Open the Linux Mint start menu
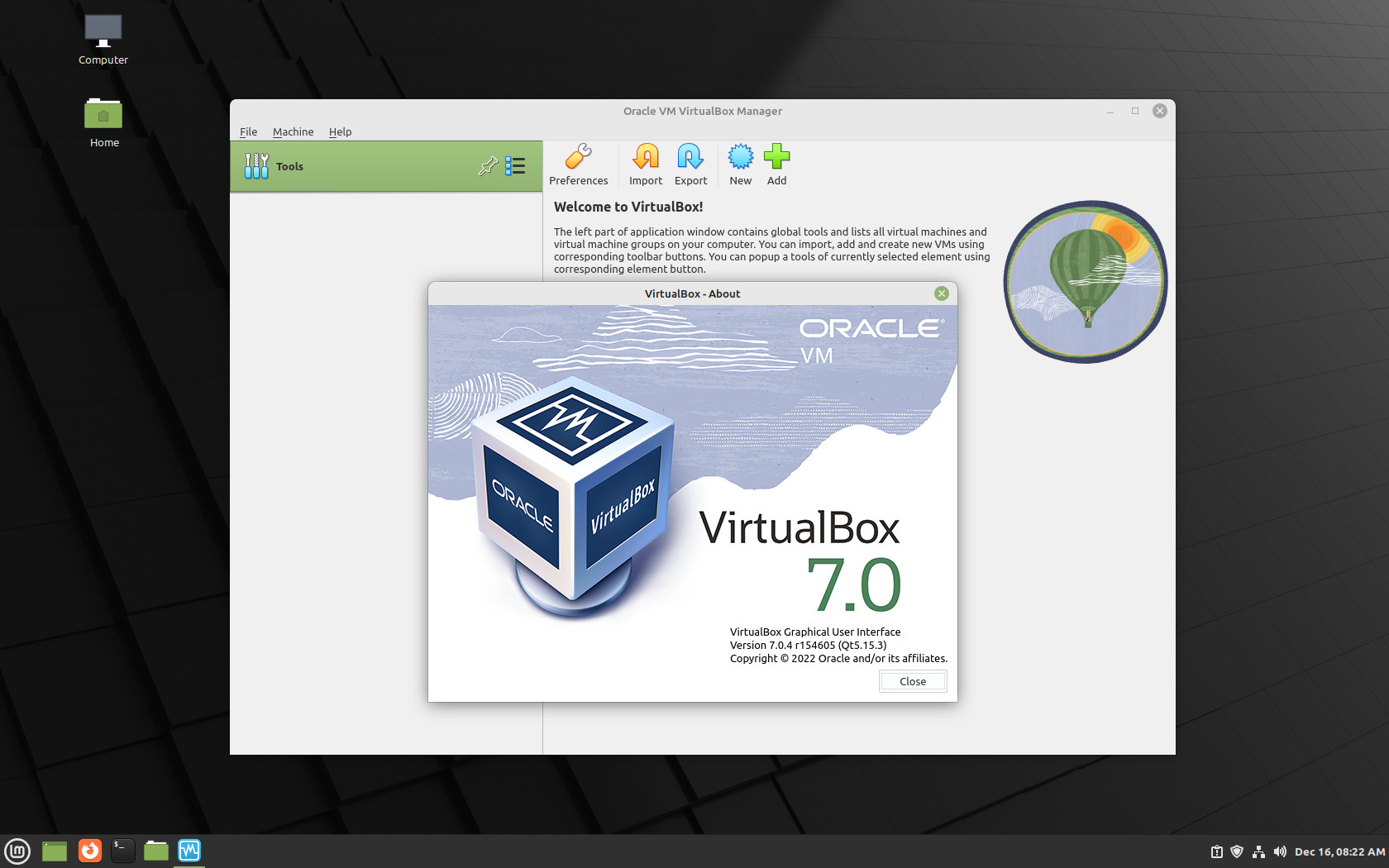The image size is (1389, 868). coord(17,851)
